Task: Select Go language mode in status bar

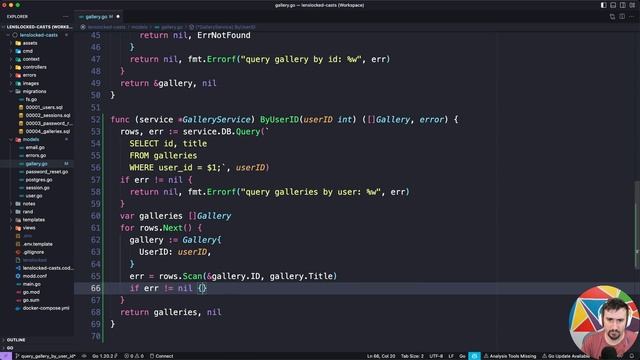Action: click(x=462, y=356)
